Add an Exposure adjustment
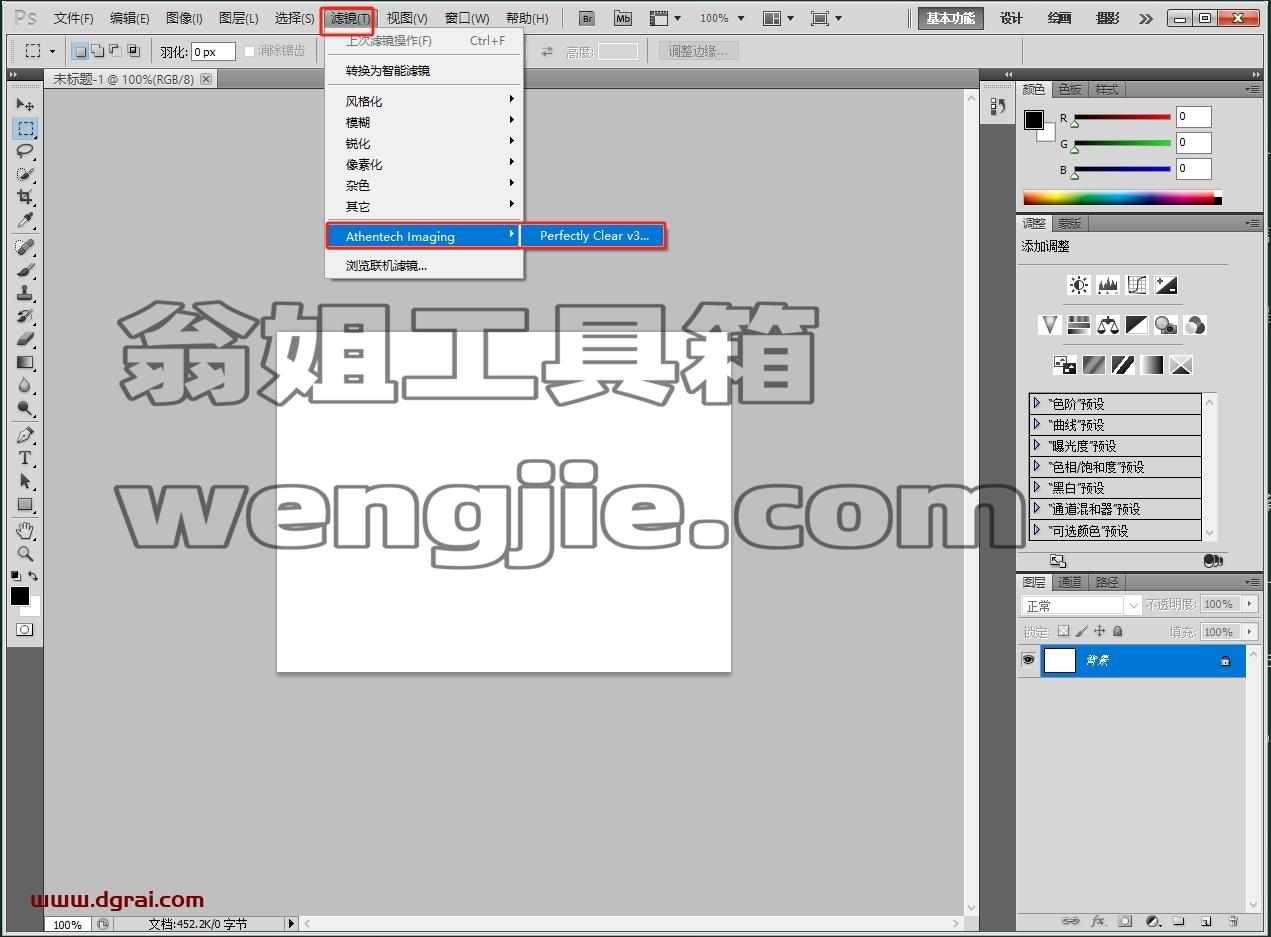 1166,285
